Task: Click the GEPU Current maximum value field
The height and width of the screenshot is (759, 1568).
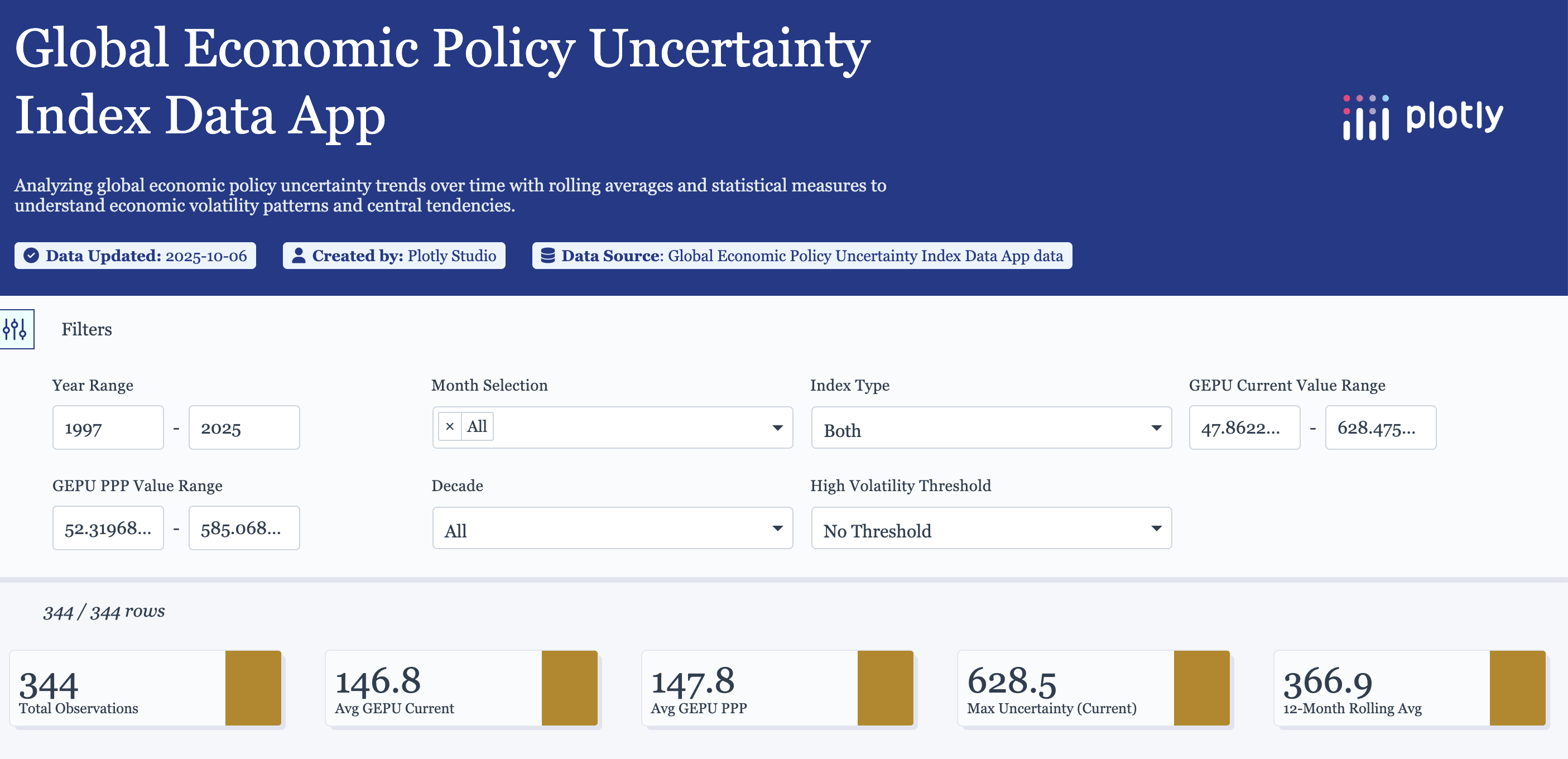Action: pos(1380,428)
